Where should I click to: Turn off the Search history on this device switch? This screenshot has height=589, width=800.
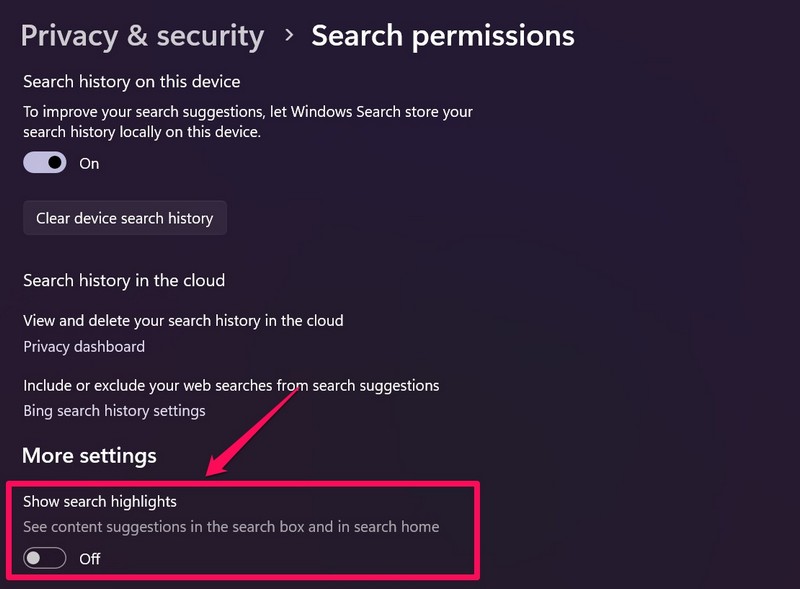tap(45, 163)
